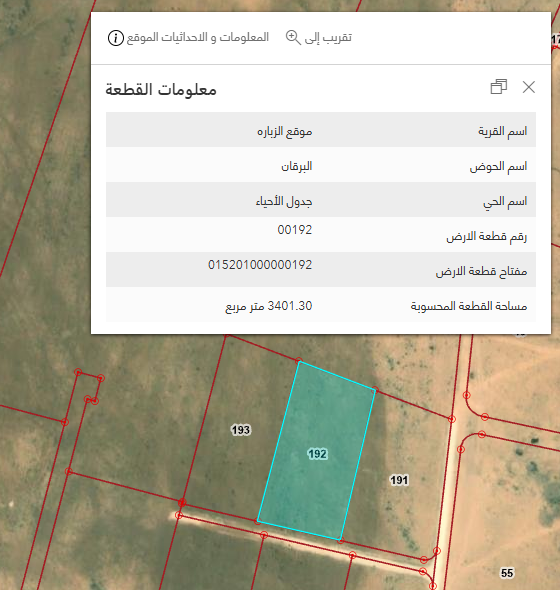
Task: Select parcel 193 on the map
Action: click(241, 430)
